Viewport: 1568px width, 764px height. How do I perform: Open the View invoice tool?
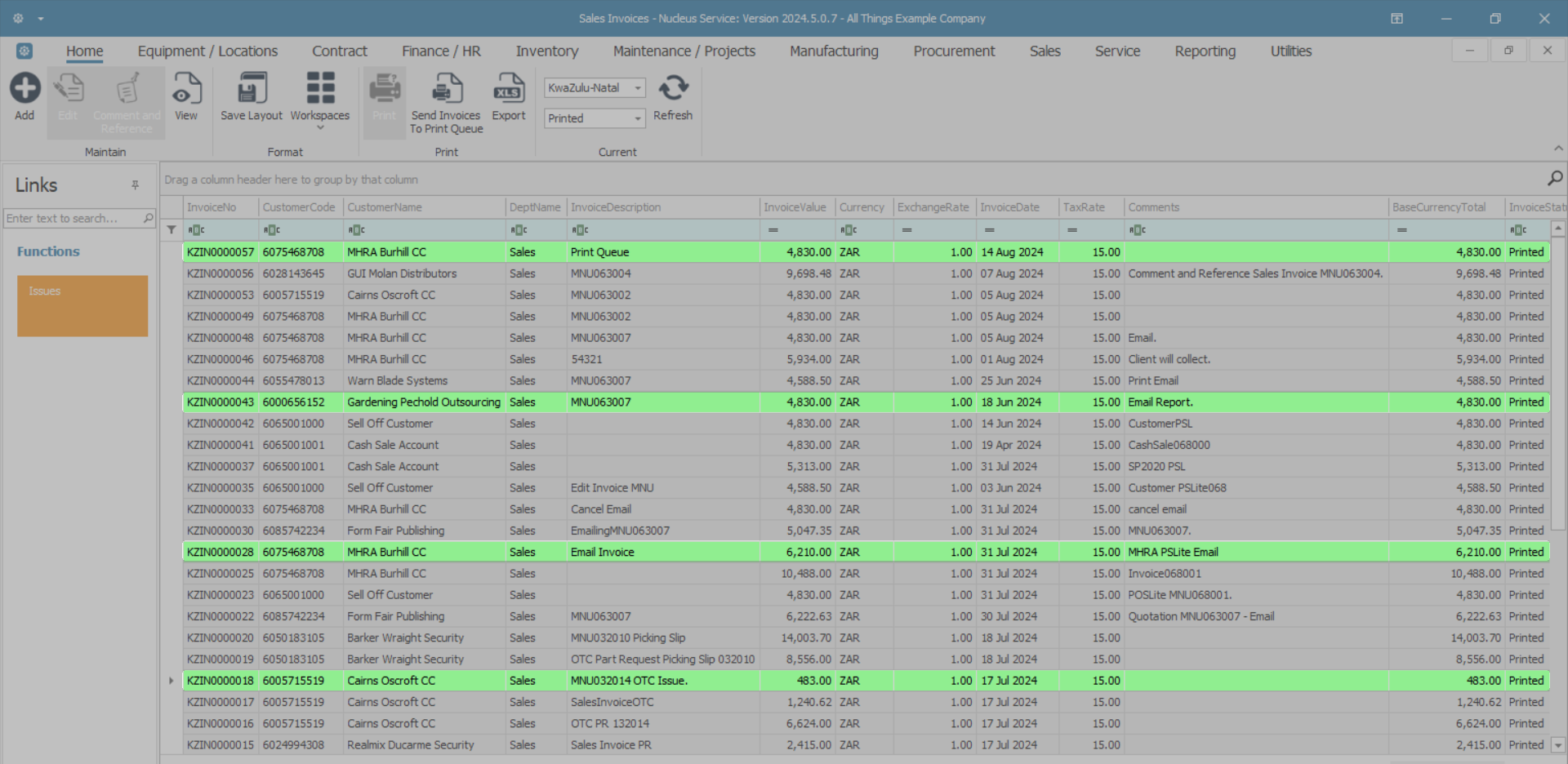186,89
